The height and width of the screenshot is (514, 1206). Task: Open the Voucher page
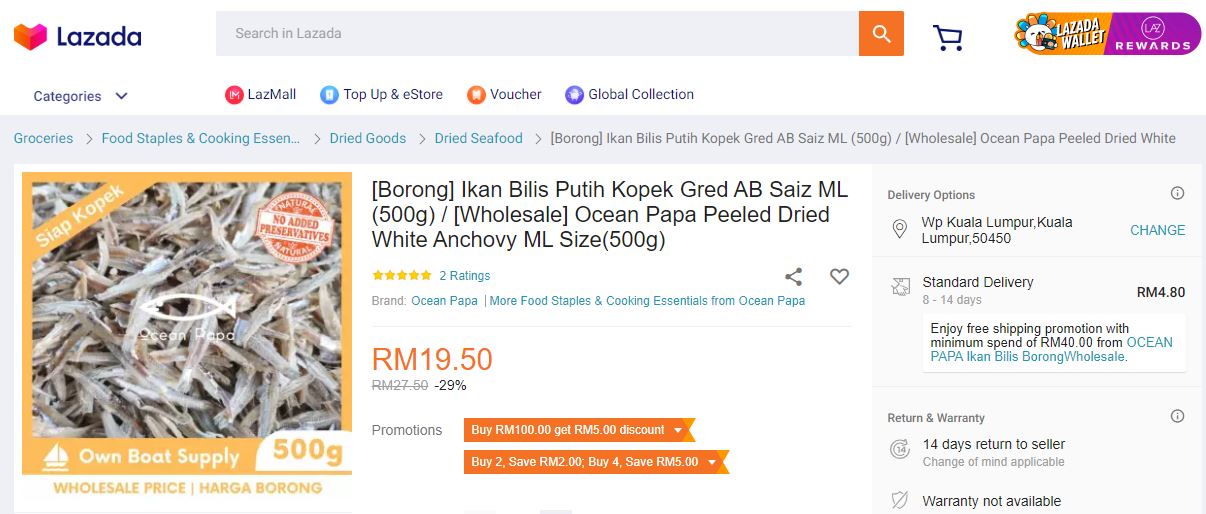(504, 95)
